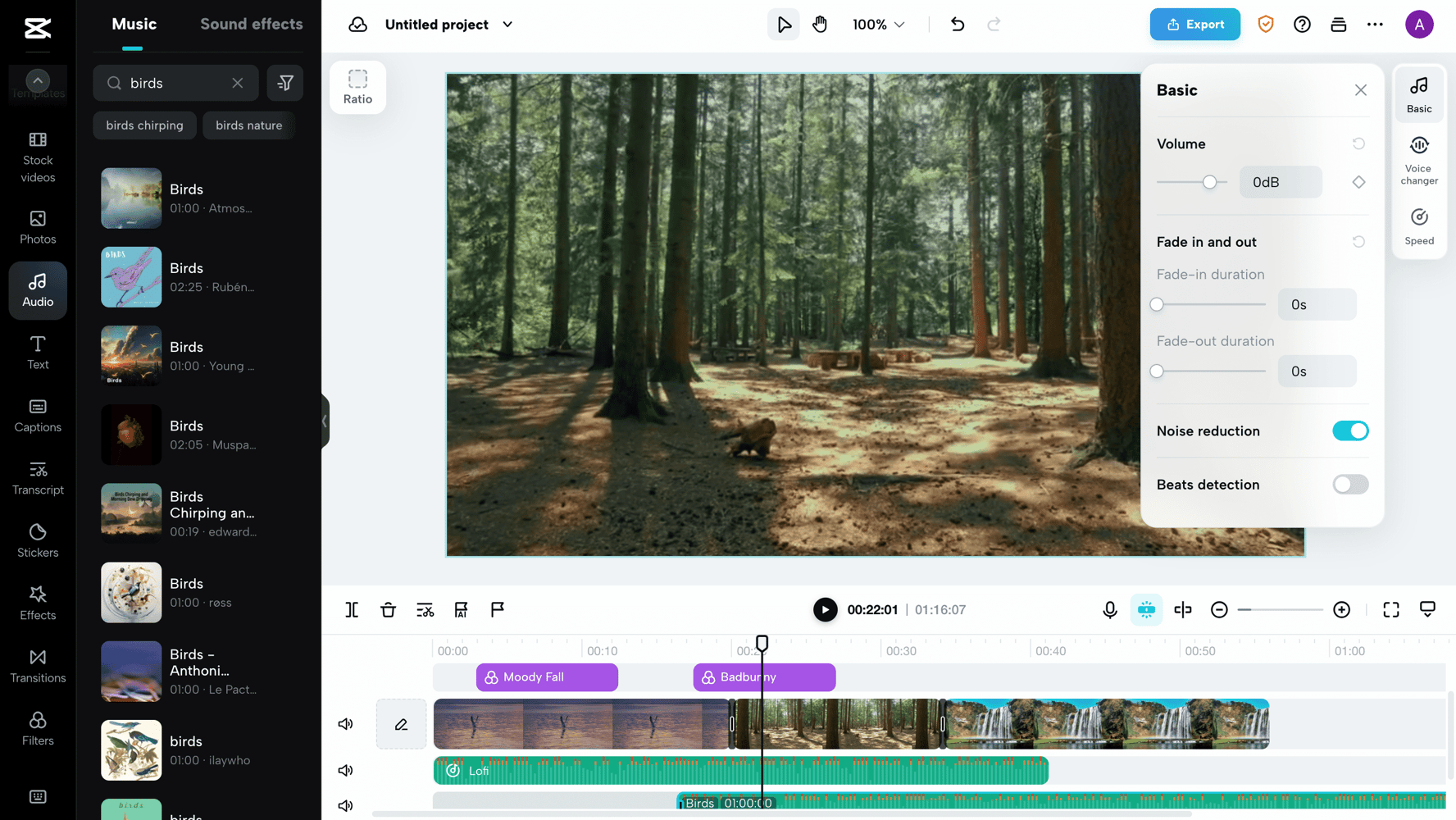Image resolution: width=1456 pixels, height=820 pixels.
Task: Select the Audio panel in the sidebar
Action: click(37, 290)
